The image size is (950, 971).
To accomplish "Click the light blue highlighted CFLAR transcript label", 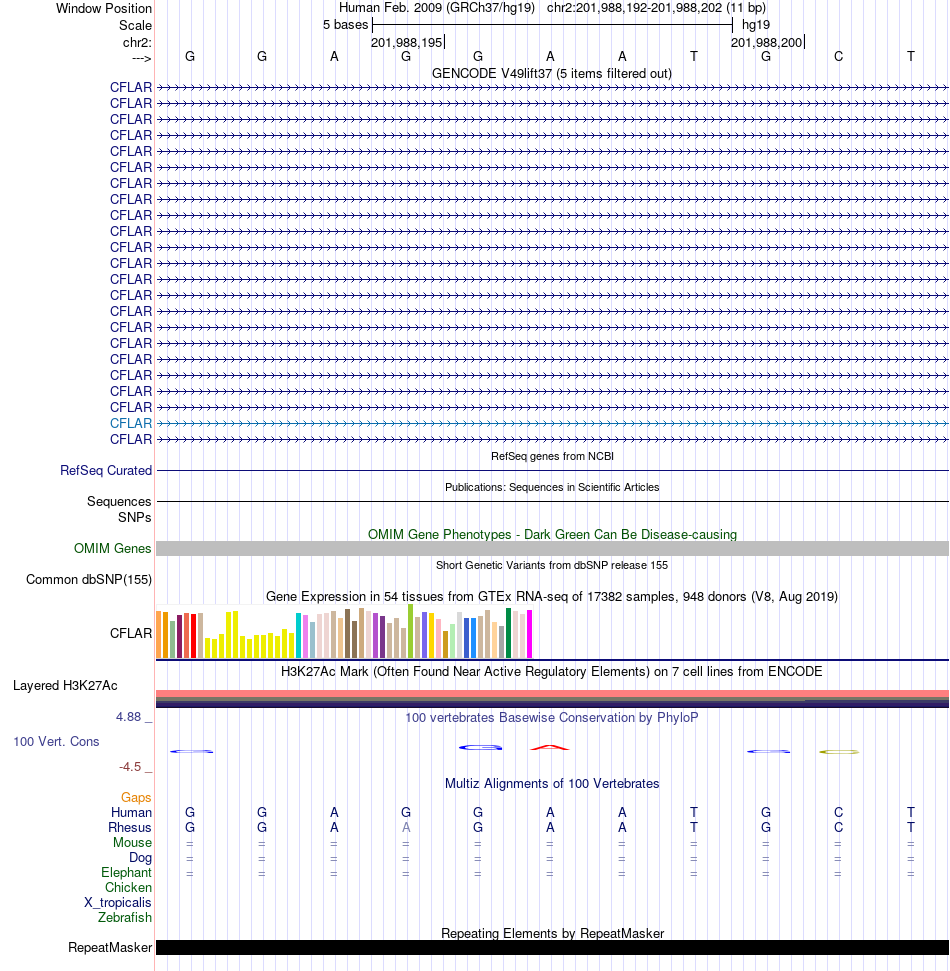I will 131,423.
